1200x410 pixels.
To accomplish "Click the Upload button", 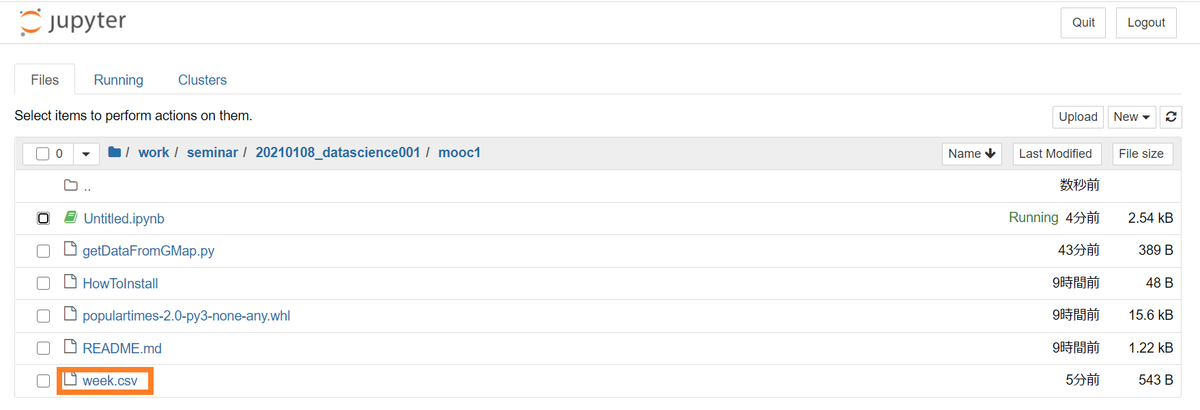I will pyautogui.click(x=1078, y=117).
